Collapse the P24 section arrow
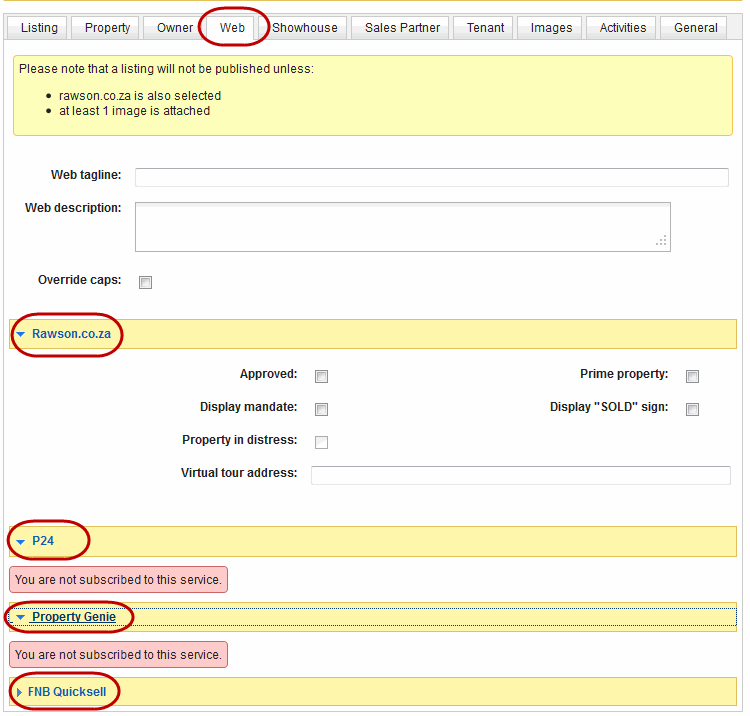 22,541
